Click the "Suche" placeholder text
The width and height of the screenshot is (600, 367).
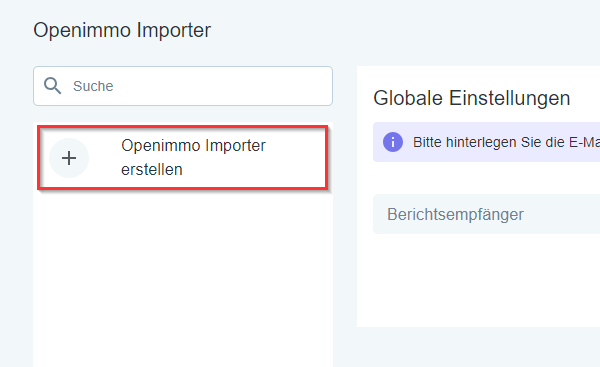[x=93, y=86]
